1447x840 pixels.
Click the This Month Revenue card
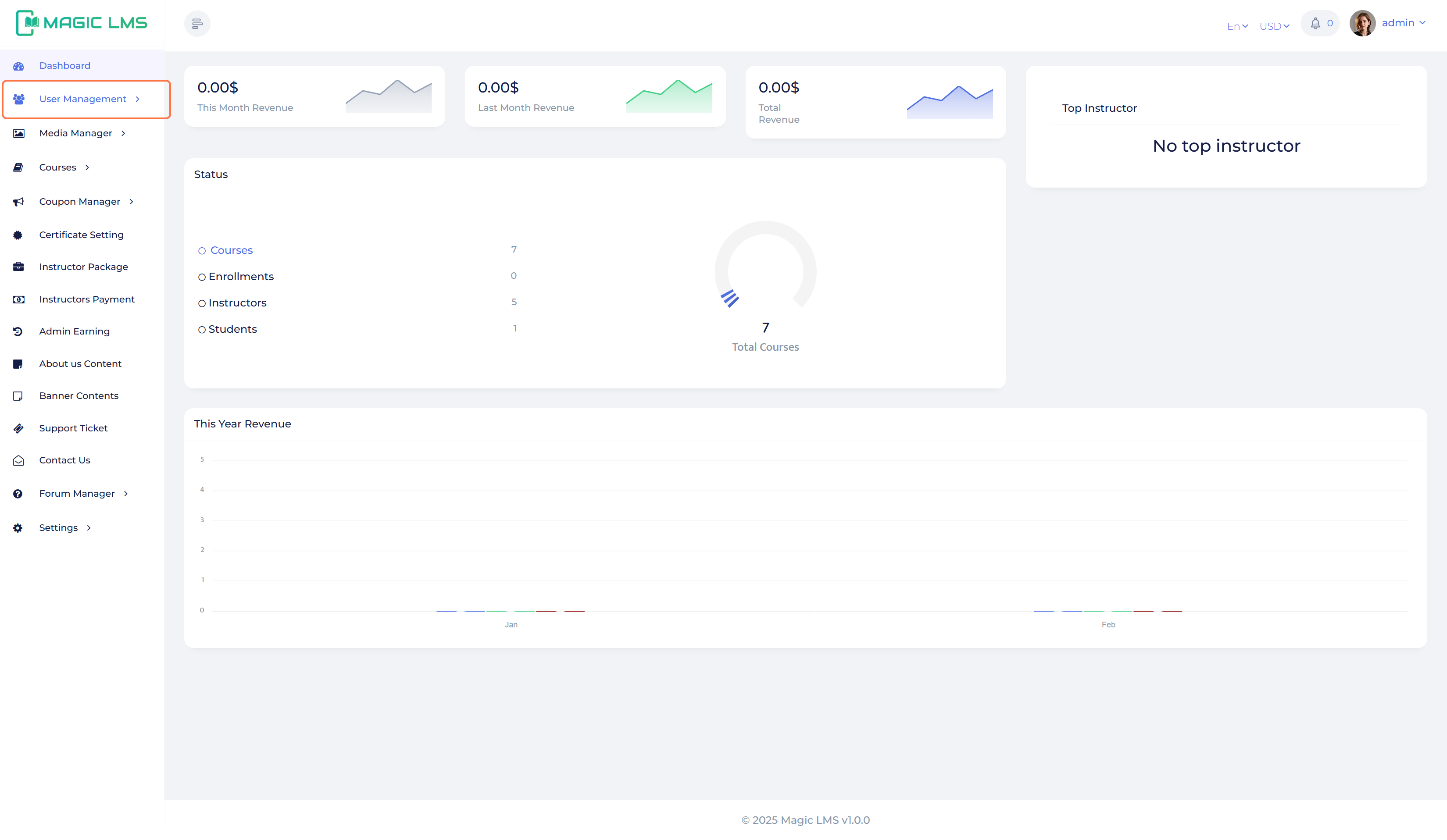(x=314, y=96)
